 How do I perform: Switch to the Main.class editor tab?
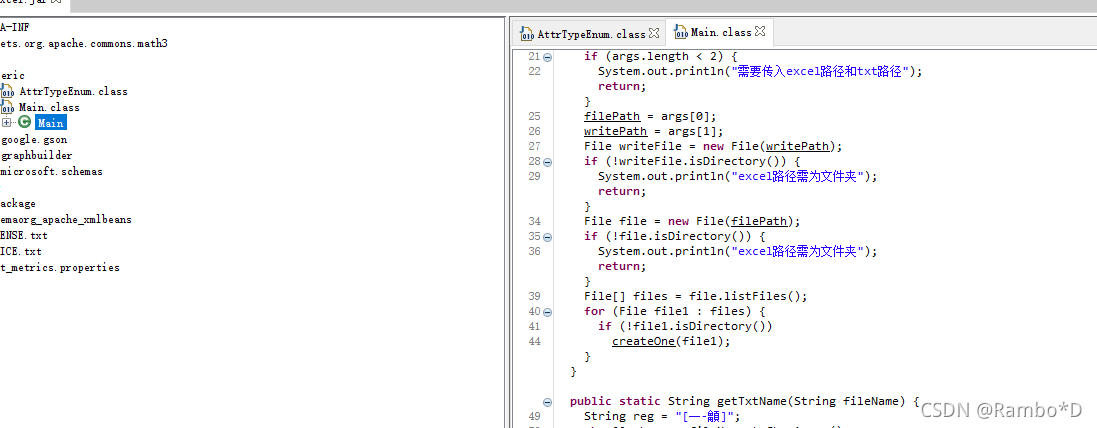point(720,32)
